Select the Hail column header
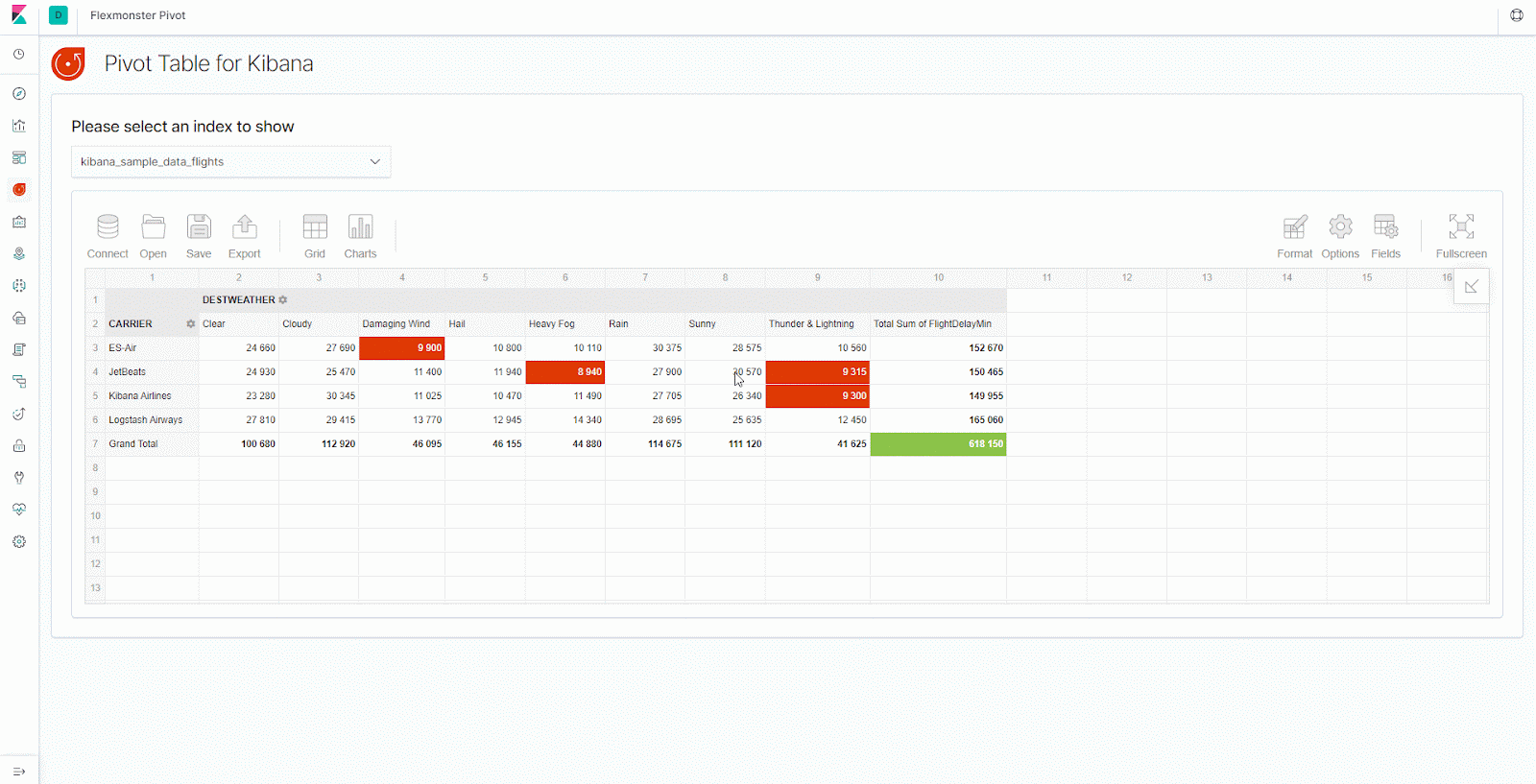The width and height of the screenshot is (1536, 784). click(485, 324)
